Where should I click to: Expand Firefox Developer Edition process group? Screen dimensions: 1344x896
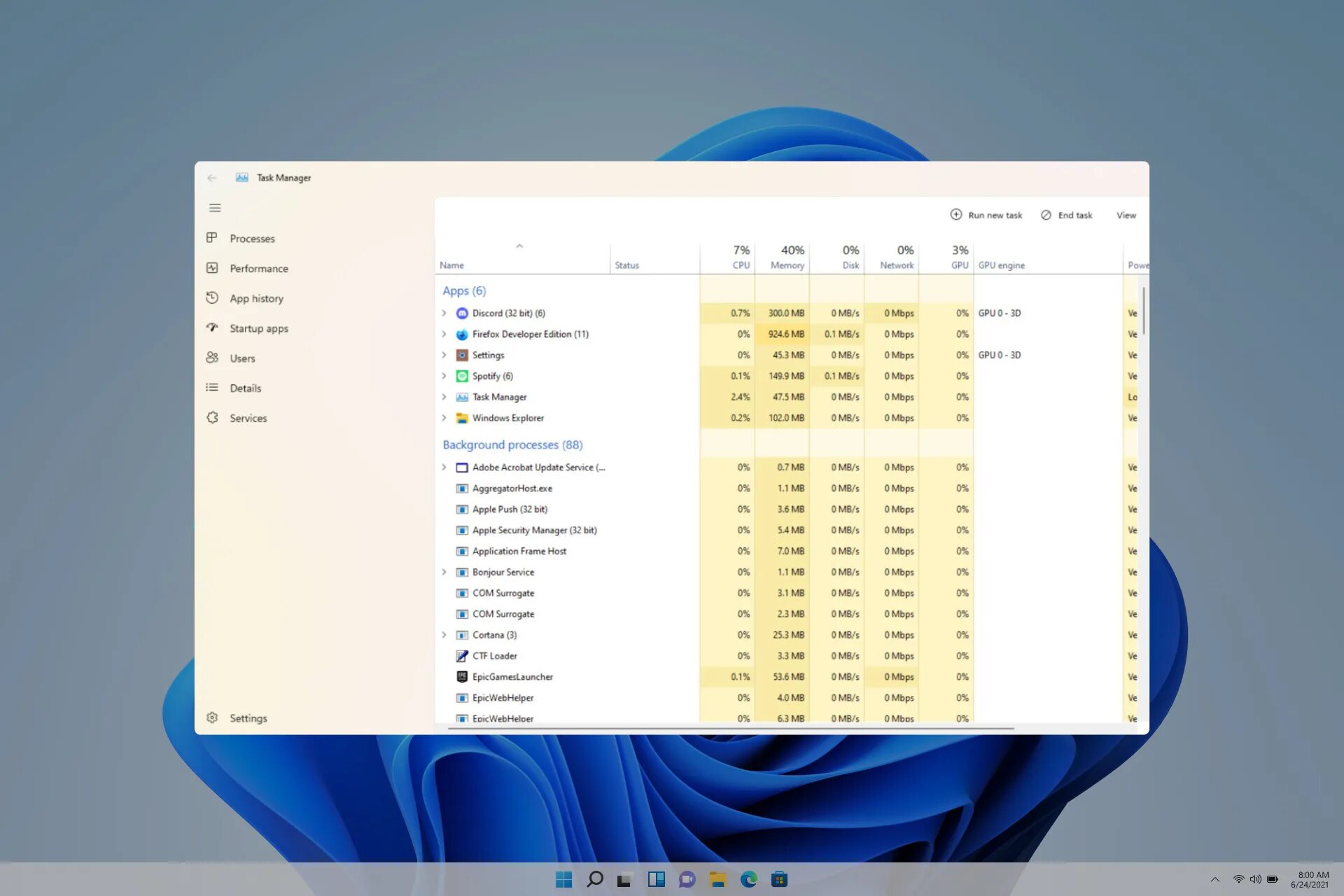444,335
